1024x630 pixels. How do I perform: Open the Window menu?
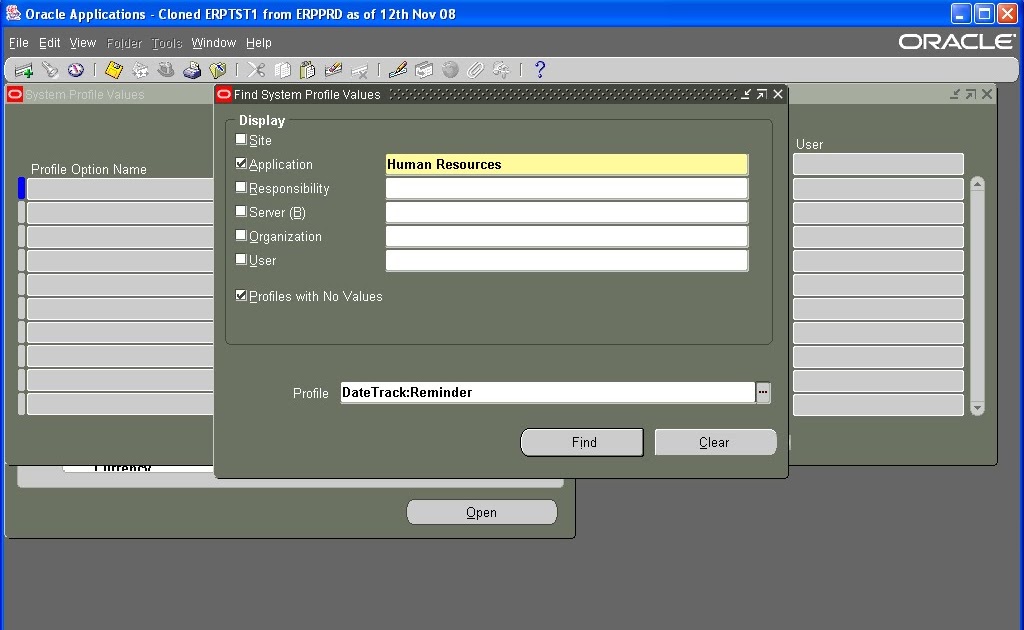click(x=214, y=43)
